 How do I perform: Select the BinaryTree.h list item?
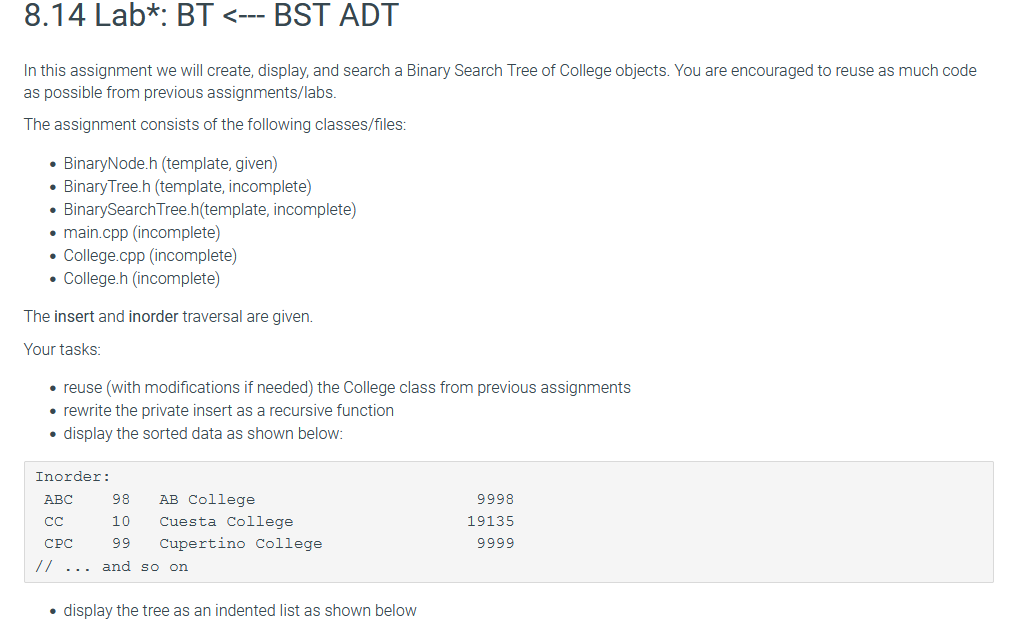click(x=187, y=186)
